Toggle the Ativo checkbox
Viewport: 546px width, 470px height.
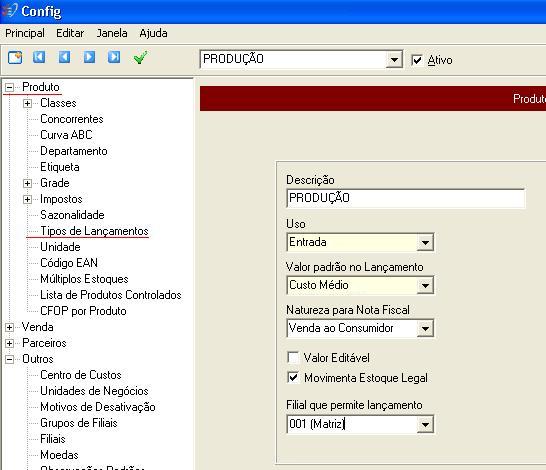(417, 60)
